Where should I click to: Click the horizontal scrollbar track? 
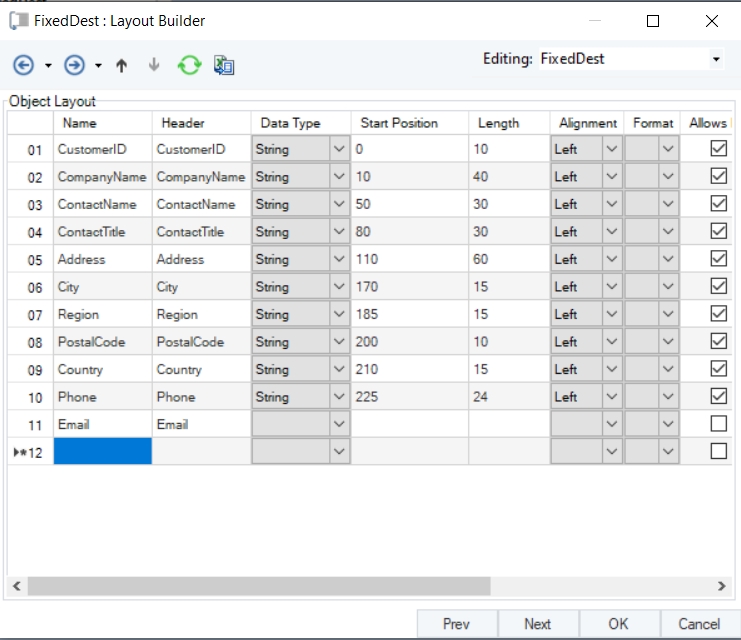point(368,585)
